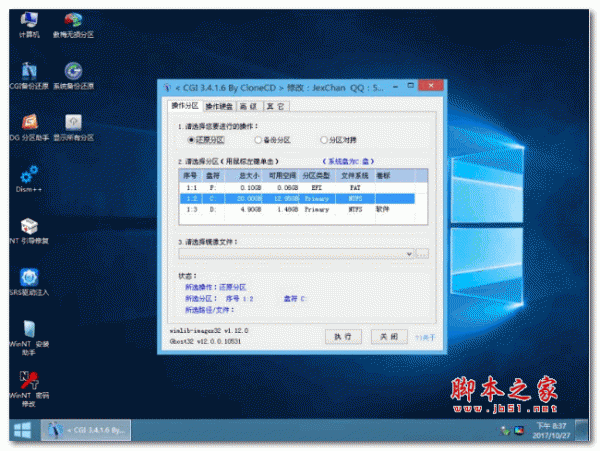
Task: Click the 序号 column header
Action: pos(190,176)
